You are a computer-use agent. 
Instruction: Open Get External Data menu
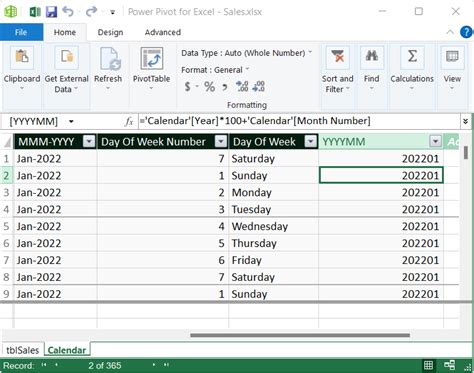tap(66, 69)
